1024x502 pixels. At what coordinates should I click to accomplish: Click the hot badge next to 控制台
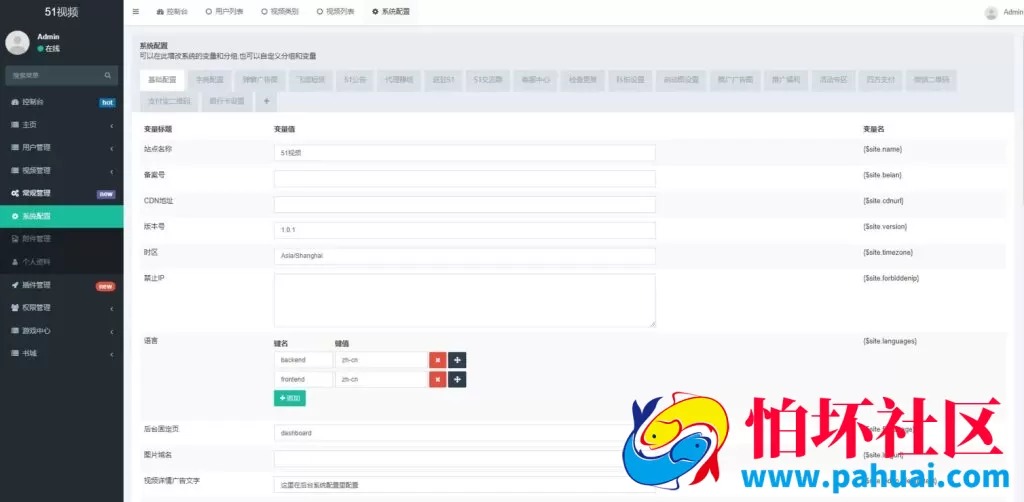point(108,102)
